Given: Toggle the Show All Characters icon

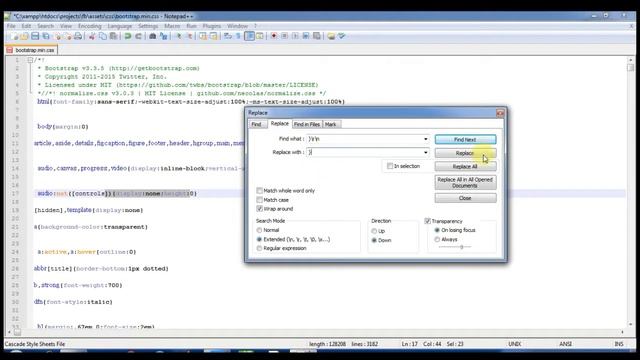Looking at the screenshot, I should tap(238, 36).
